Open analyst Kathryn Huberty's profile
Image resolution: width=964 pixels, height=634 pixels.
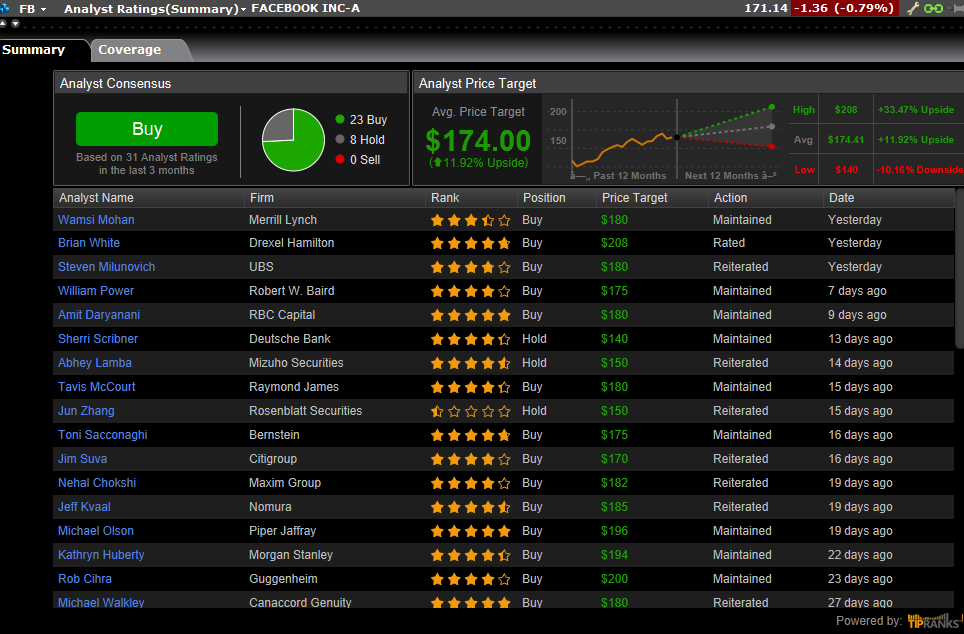tap(101, 554)
